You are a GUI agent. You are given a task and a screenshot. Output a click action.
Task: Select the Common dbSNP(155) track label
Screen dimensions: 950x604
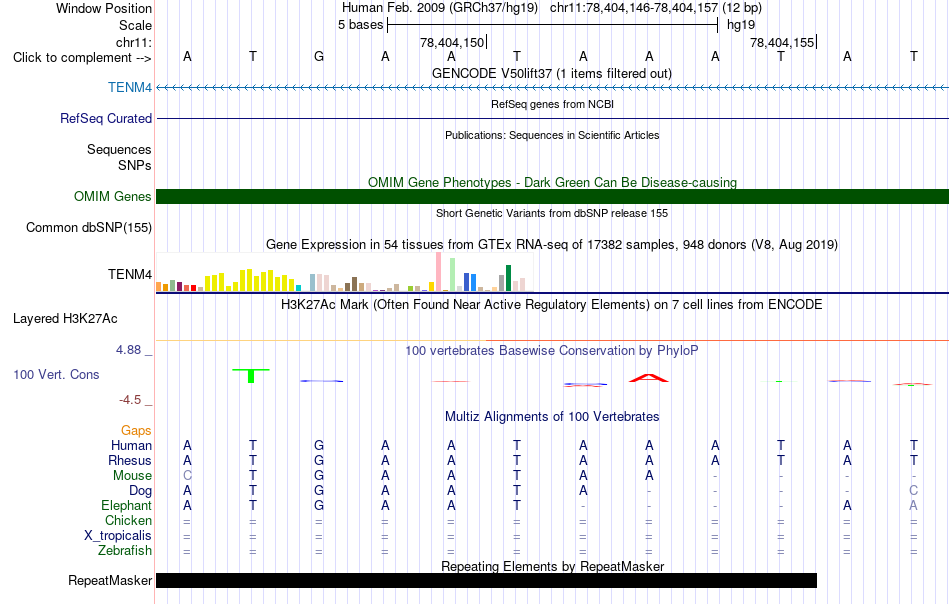click(x=88, y=227)
